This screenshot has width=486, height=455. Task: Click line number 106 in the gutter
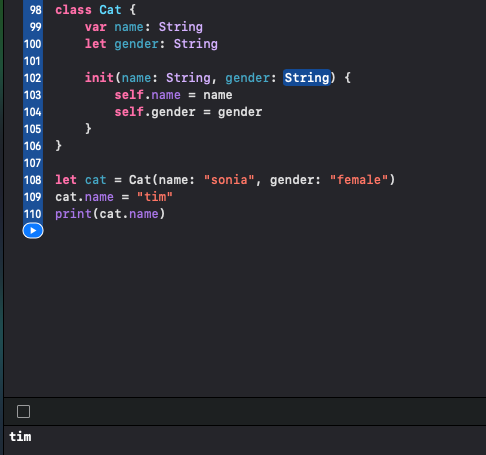point(33,146)
